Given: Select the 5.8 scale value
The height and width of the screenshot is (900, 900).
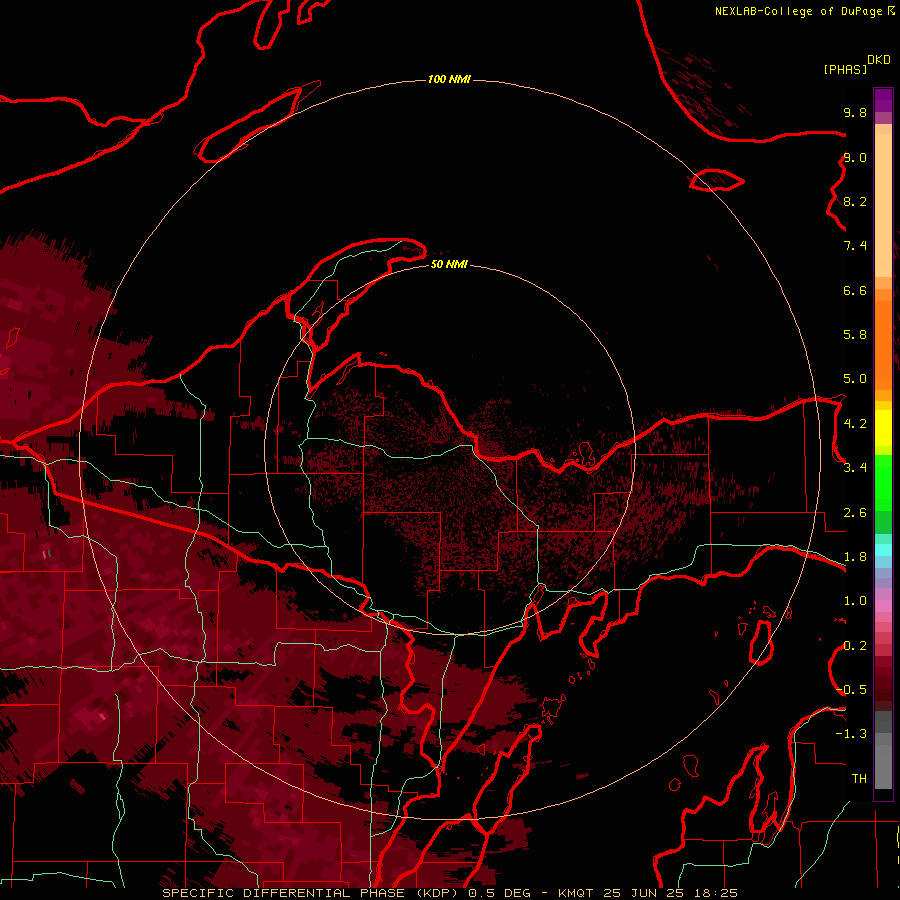Looking at the screenshot, I should pyautogui.click(x=855, y=335).
